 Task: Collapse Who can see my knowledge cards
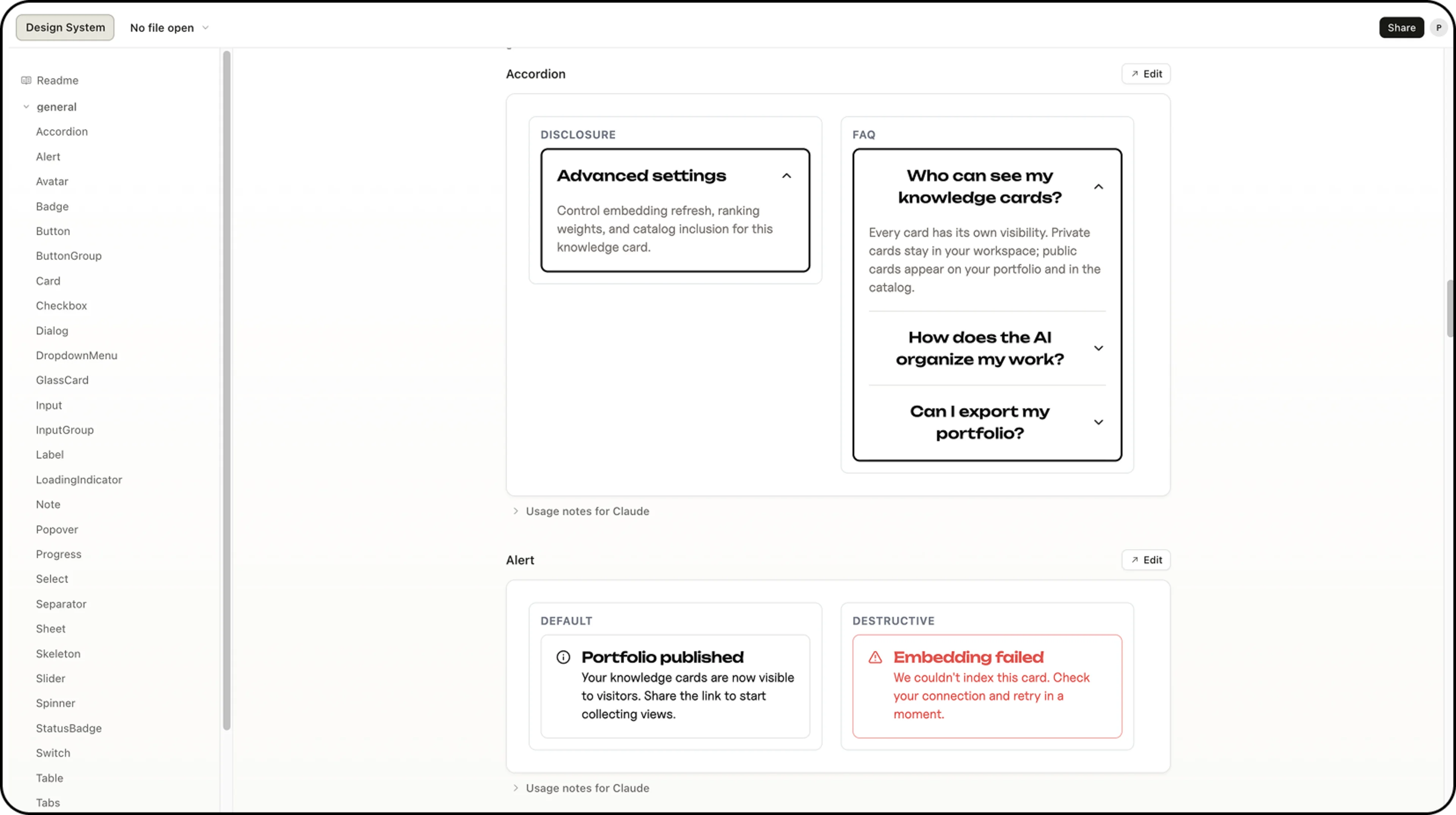click(x=1098, y=187)
